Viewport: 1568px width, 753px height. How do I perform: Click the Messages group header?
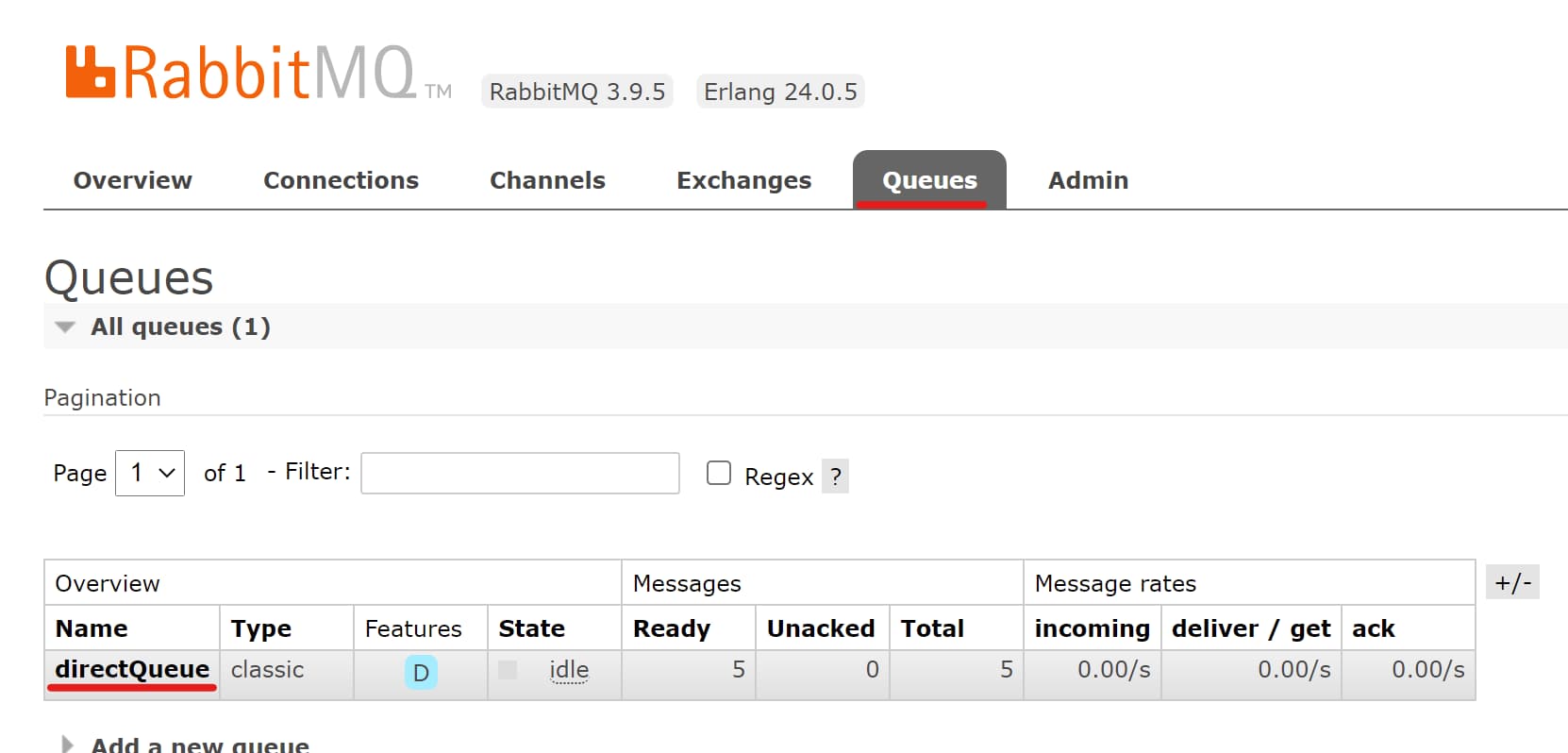click(x=687, y=584)
